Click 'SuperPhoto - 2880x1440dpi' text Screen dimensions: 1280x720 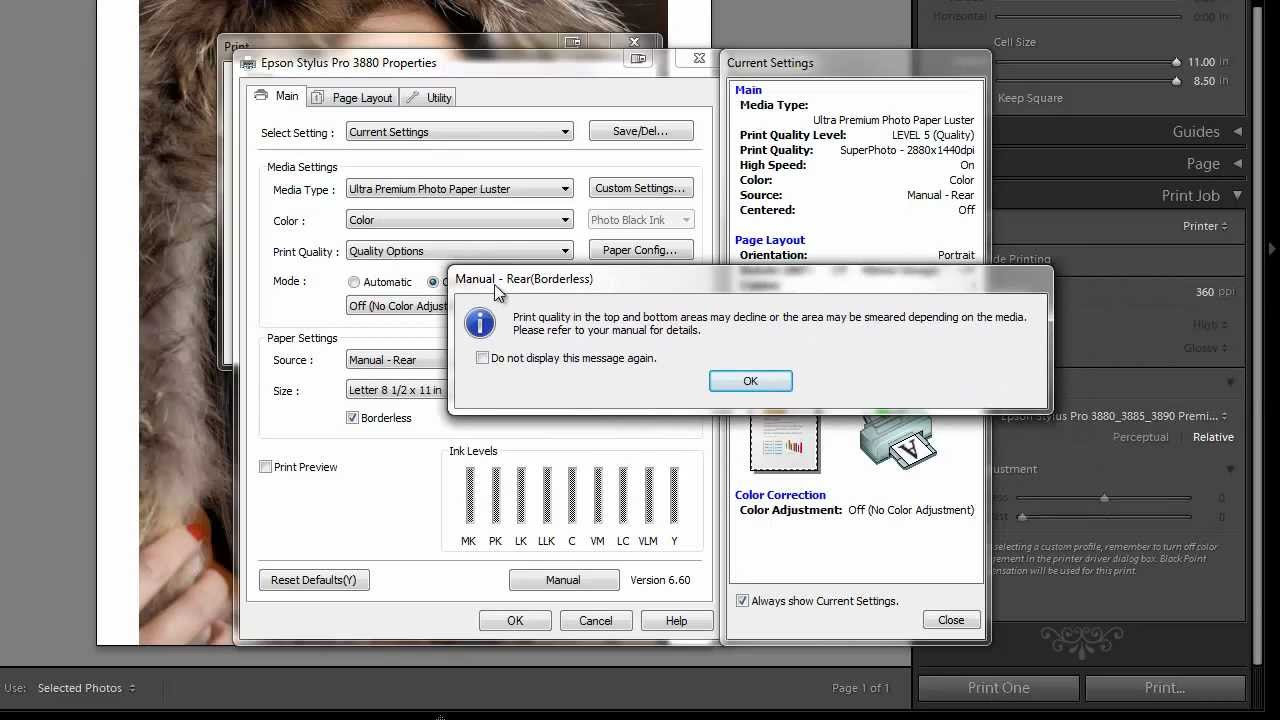pos(907,150)
